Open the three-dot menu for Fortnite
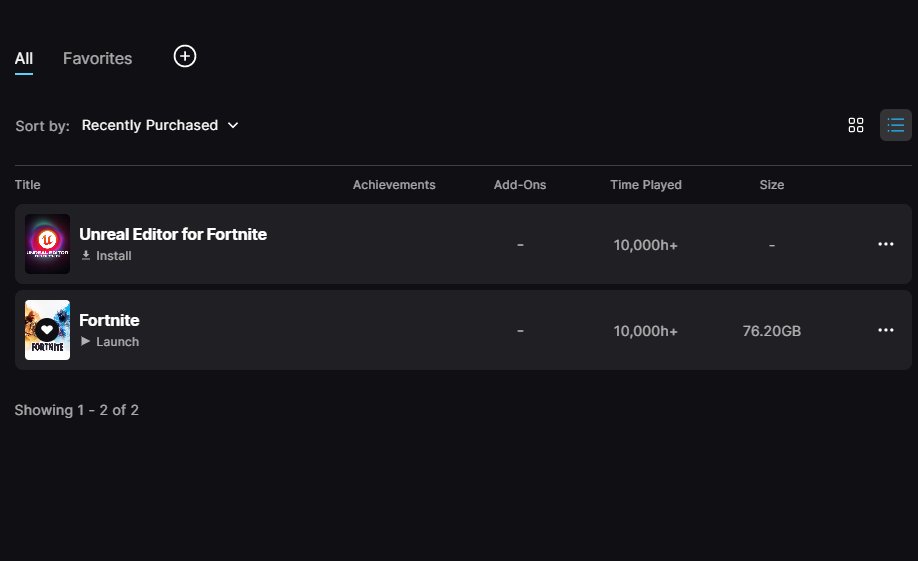 pos(885,330)
